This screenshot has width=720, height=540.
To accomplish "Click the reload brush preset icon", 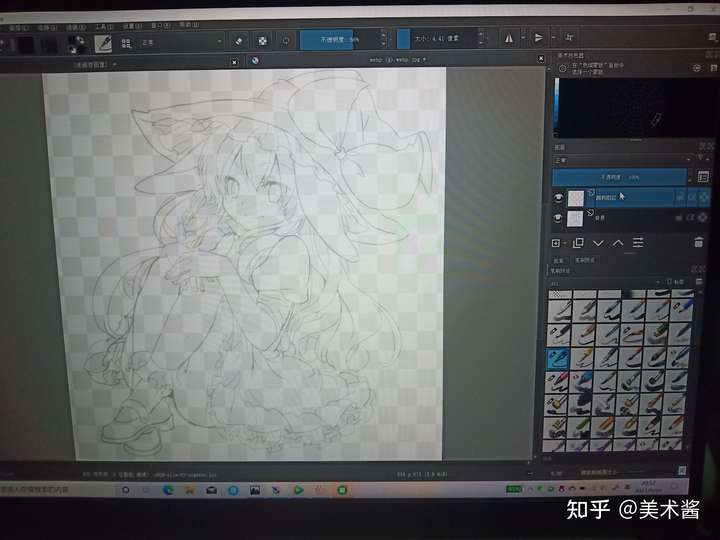I will [x=286, y=41].
